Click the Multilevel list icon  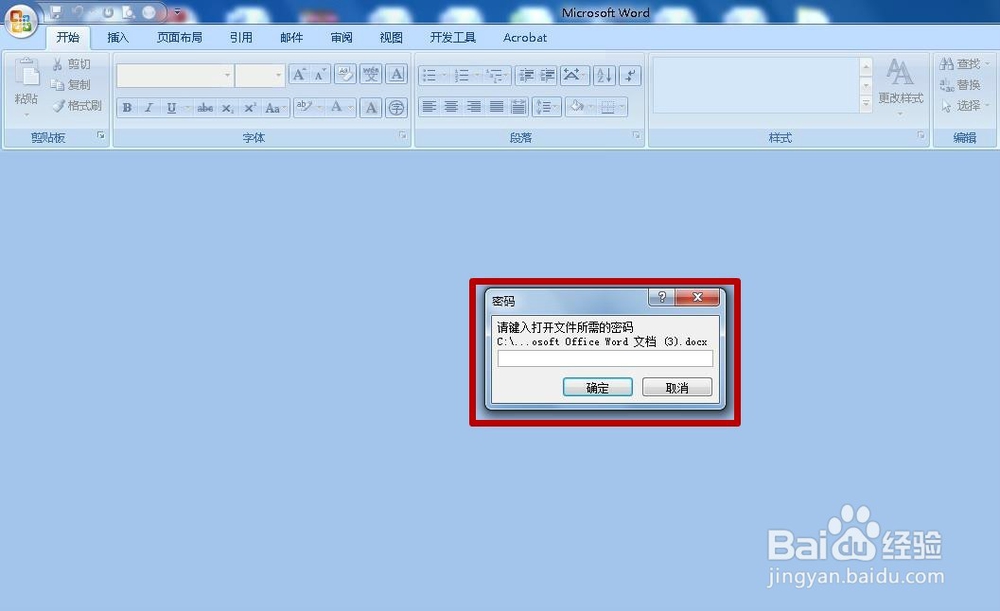494,76
